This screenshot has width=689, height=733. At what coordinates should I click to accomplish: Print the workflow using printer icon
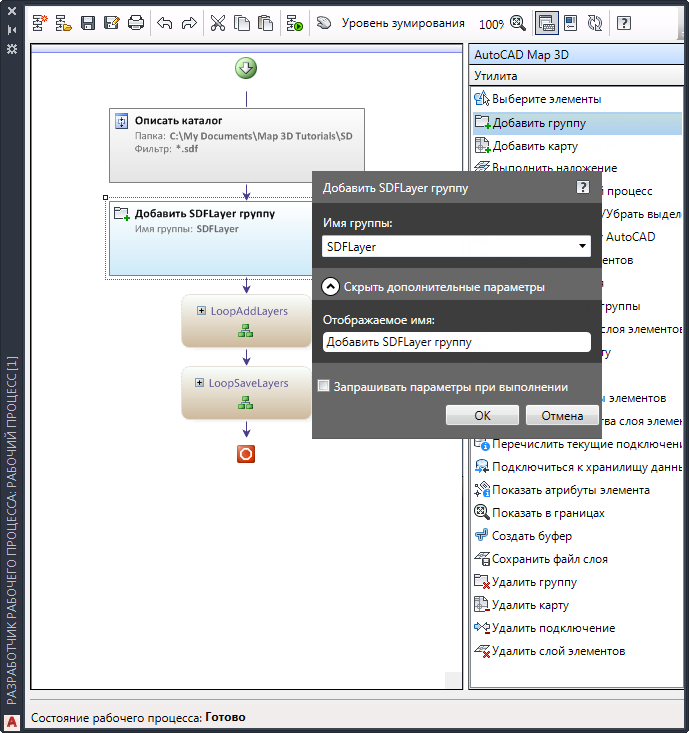136,22
